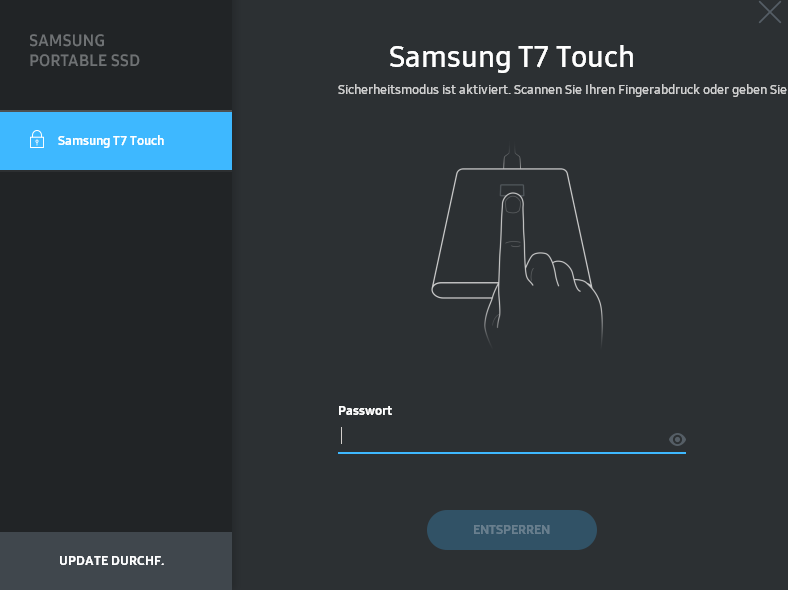Click the fingerprint sensor square on the drive drawing
Image resolution: width=788 pixels, height=590 pixels.
tap(512, 189)
